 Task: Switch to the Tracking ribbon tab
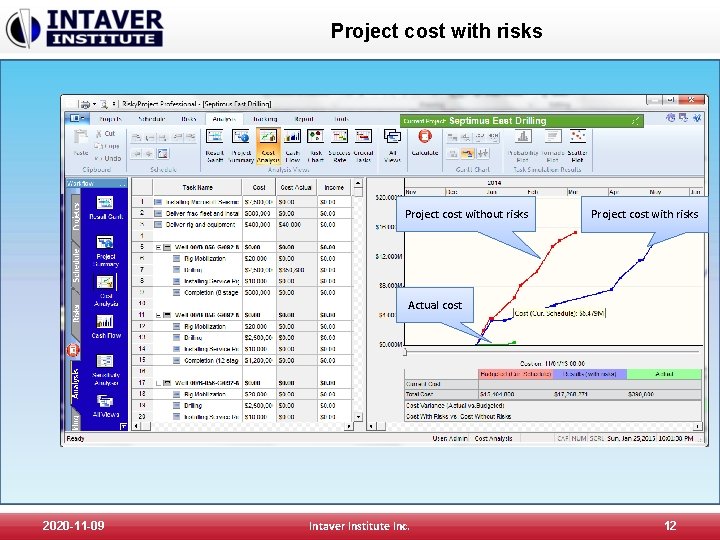click(x=265, y=119)
